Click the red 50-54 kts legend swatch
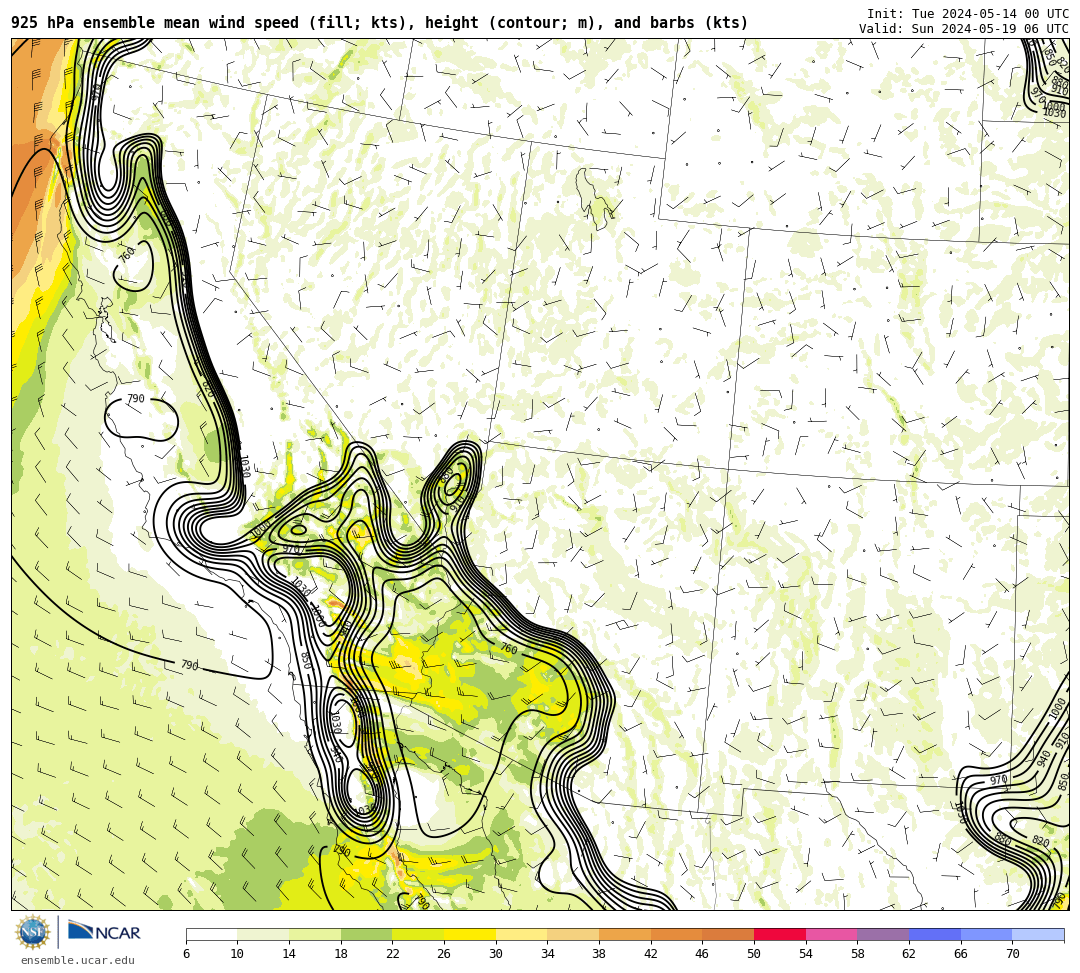Viewport: 1080px width, 973px height. tap(780, 934)
